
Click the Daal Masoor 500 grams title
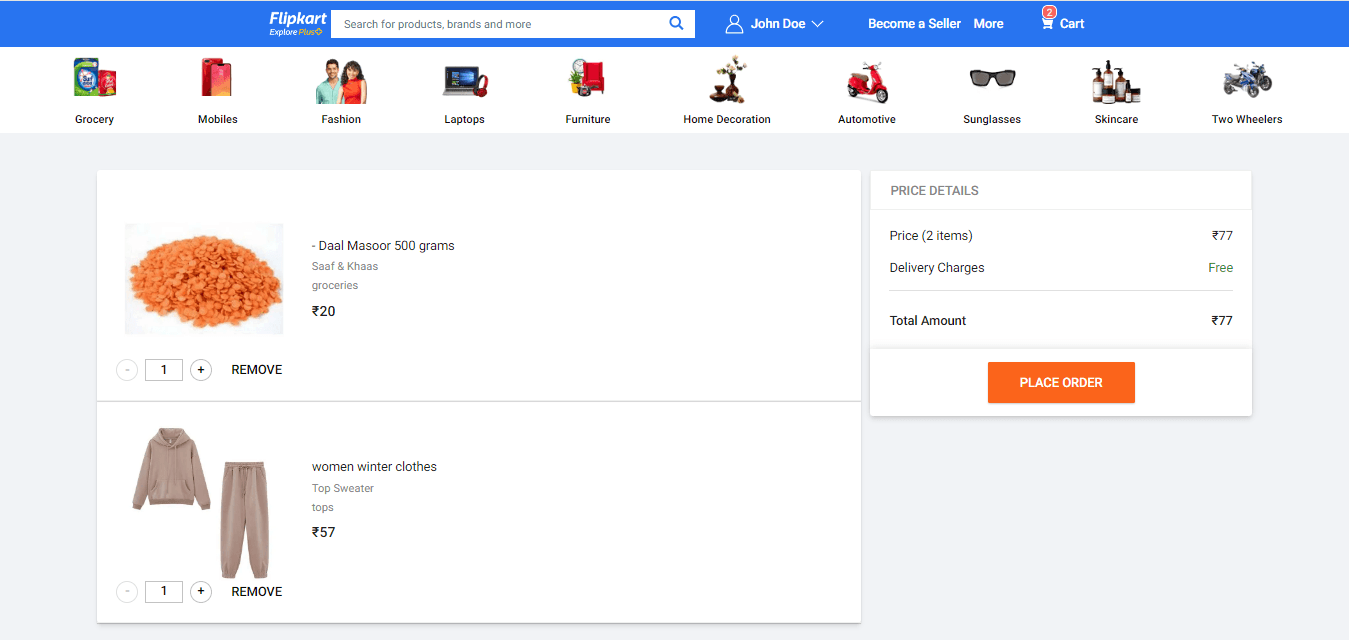pyautogui.click(x=383, y=246)
